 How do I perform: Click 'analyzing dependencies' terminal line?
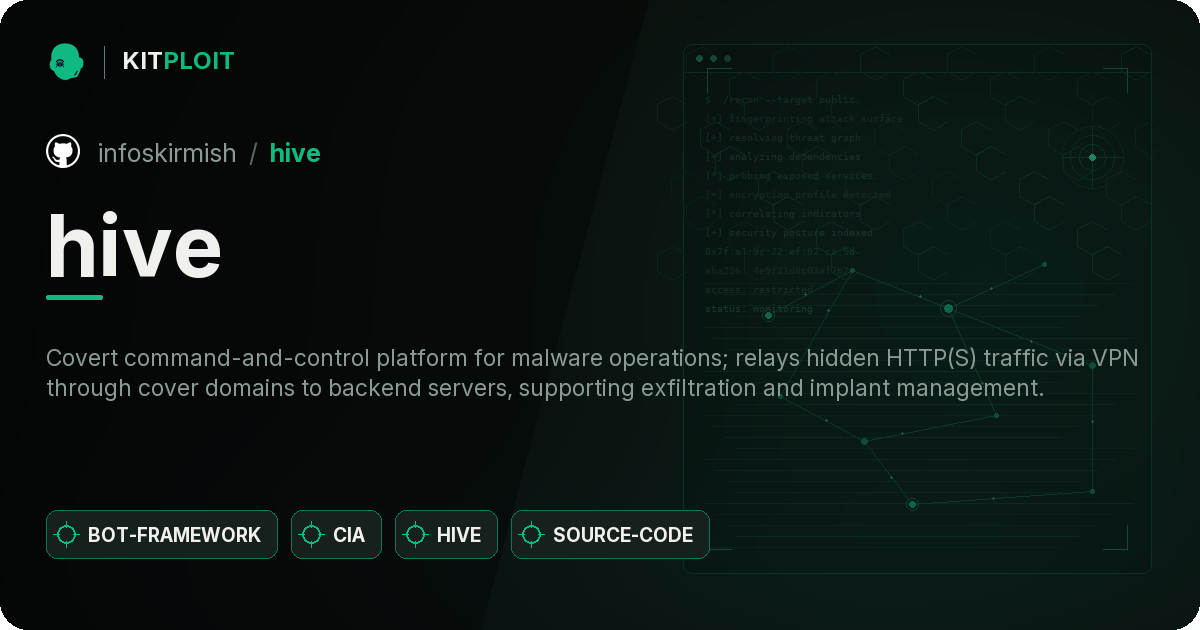point(783,157)
